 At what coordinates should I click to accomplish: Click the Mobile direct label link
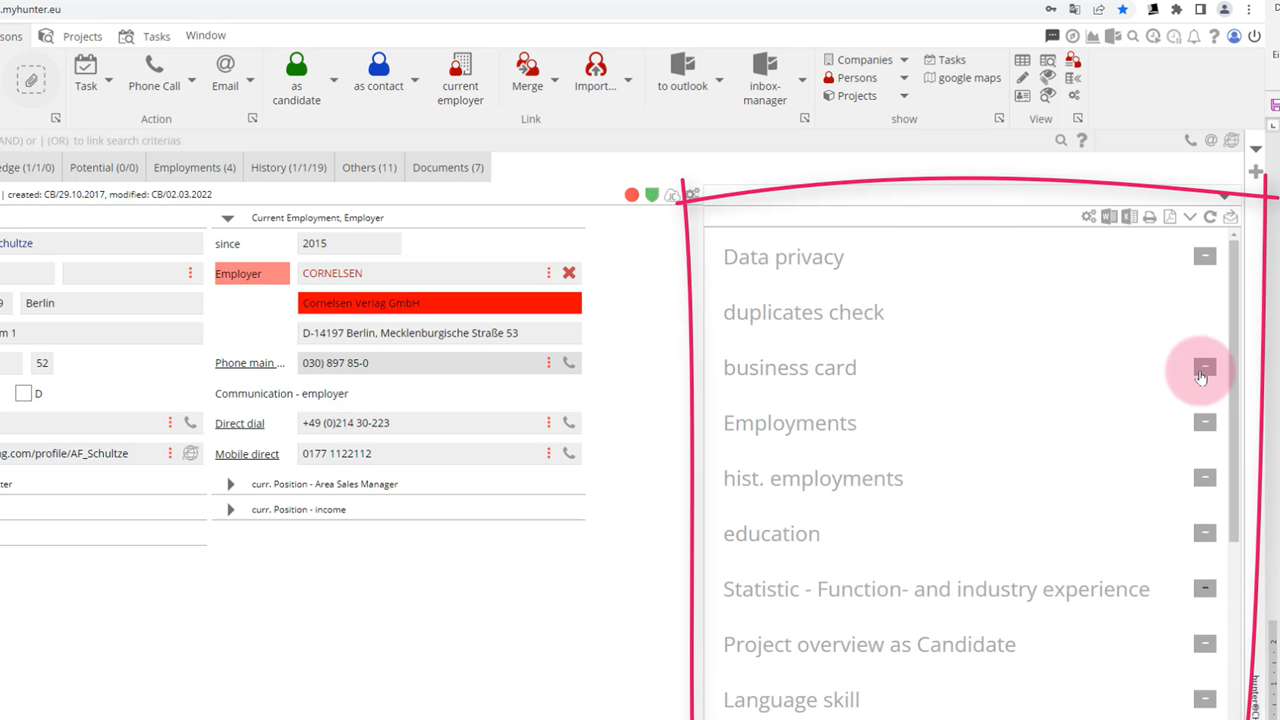pyautogui.click(x=247, y=454)
